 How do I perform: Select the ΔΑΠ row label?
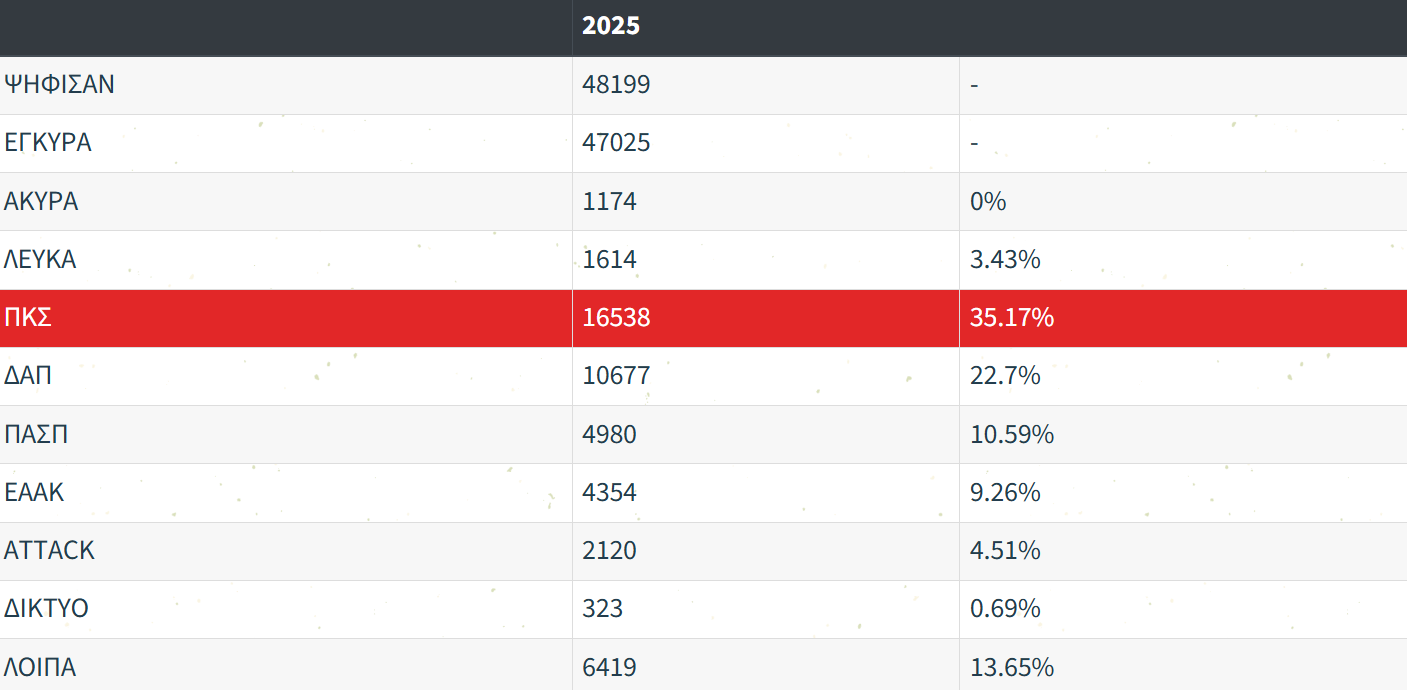click(28, 376)
